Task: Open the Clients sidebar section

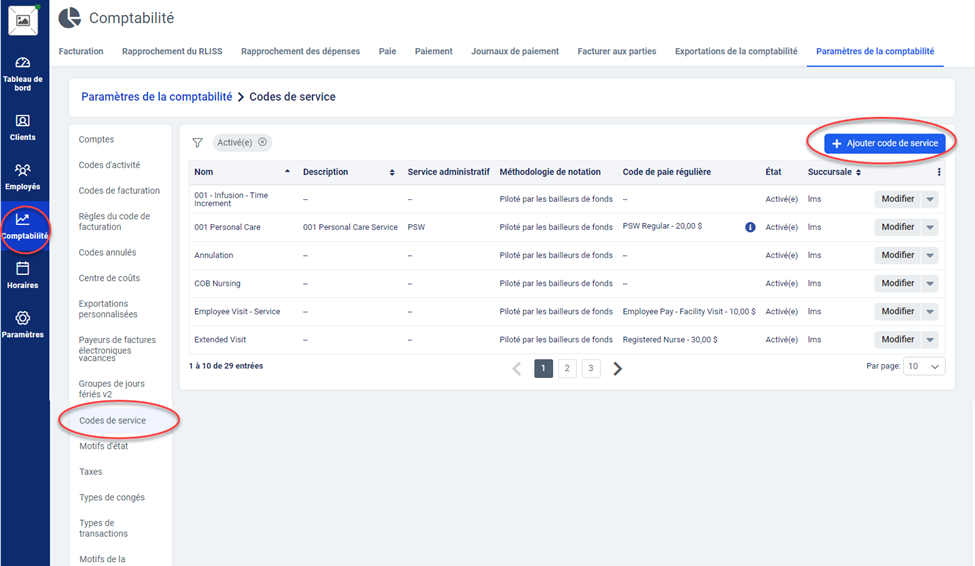Action: coord(23,128)
